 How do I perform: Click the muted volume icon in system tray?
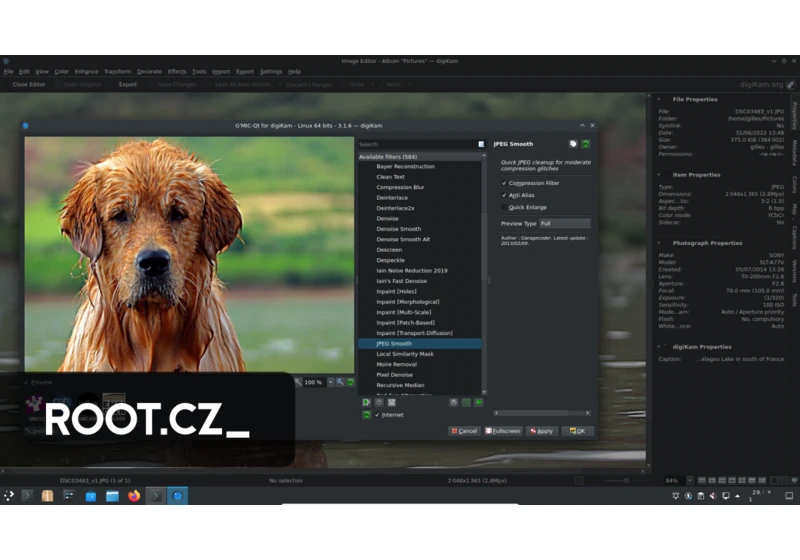tap(713, 495)
